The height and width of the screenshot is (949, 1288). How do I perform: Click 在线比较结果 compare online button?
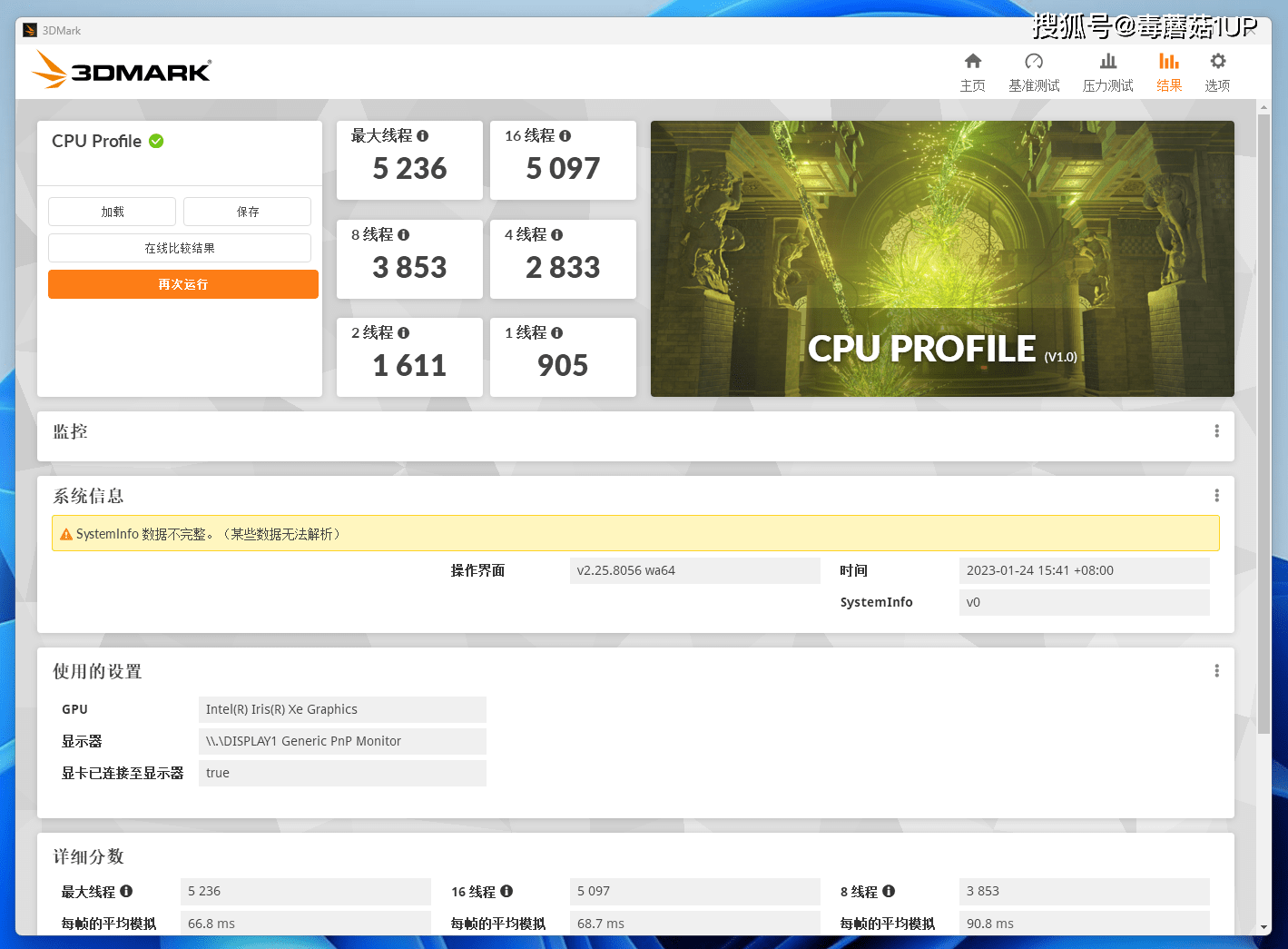coord(180,248)
